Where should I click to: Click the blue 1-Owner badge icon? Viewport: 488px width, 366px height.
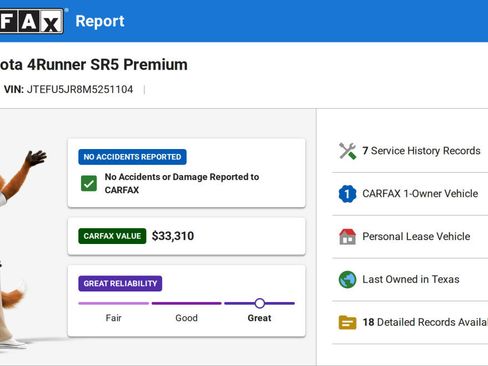point(347,194)
